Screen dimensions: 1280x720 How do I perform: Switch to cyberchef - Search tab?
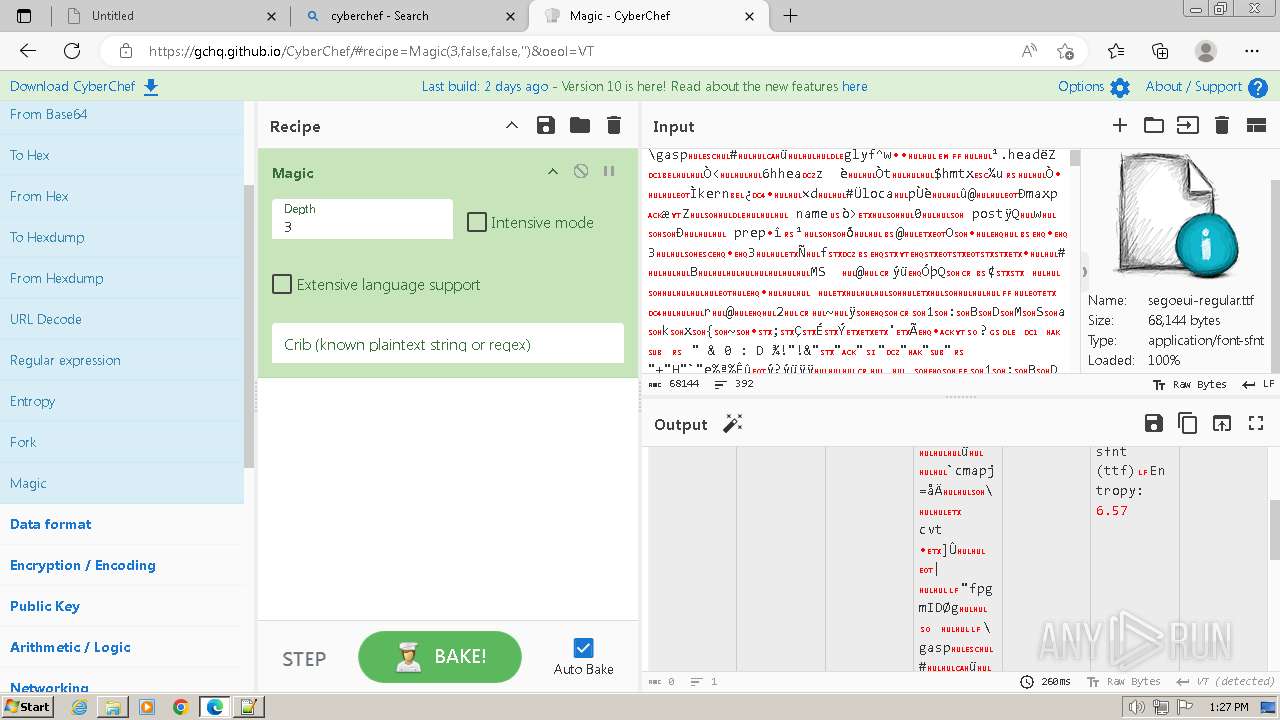click(410, 16)
